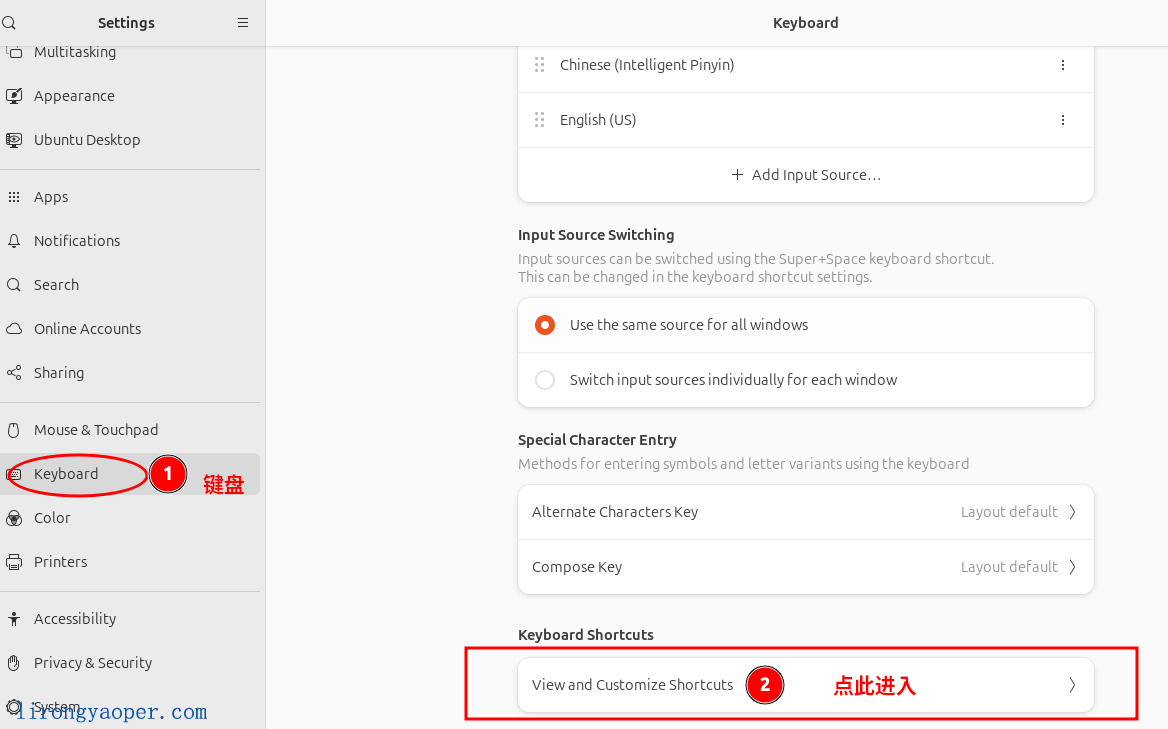Select the Ubuntu Desktop sidebar icon
1168x729 pixels.
pyautogui.click(x=15, y=139)
